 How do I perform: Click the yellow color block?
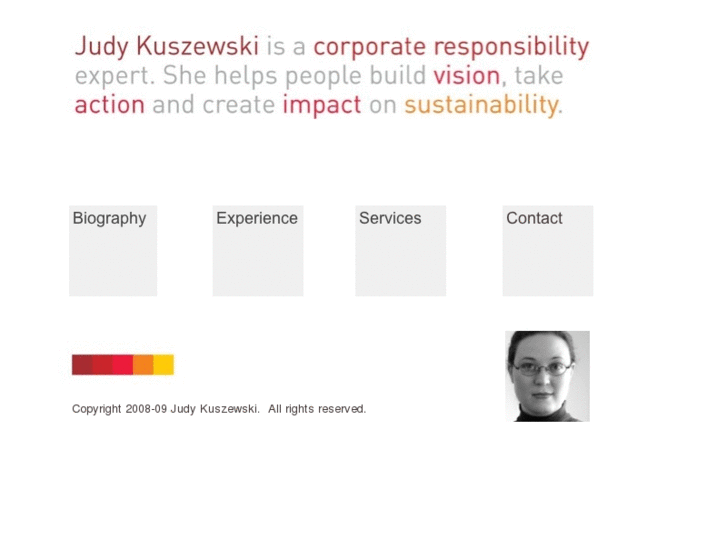coord(164,365)
